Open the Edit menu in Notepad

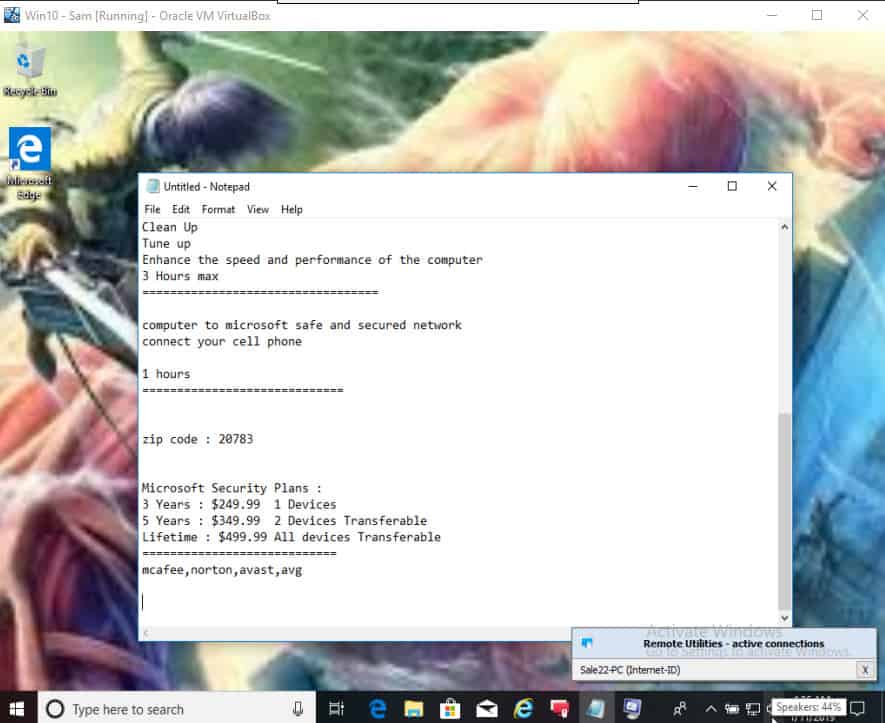pos(181,209)
